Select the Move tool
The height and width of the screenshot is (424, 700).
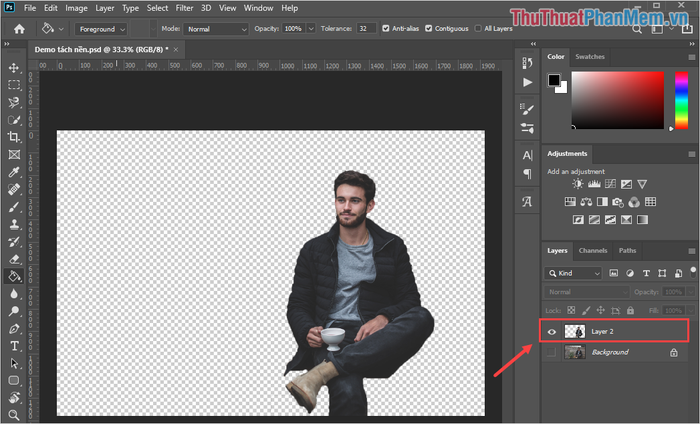pyautogui.click(x=14, y=67)
